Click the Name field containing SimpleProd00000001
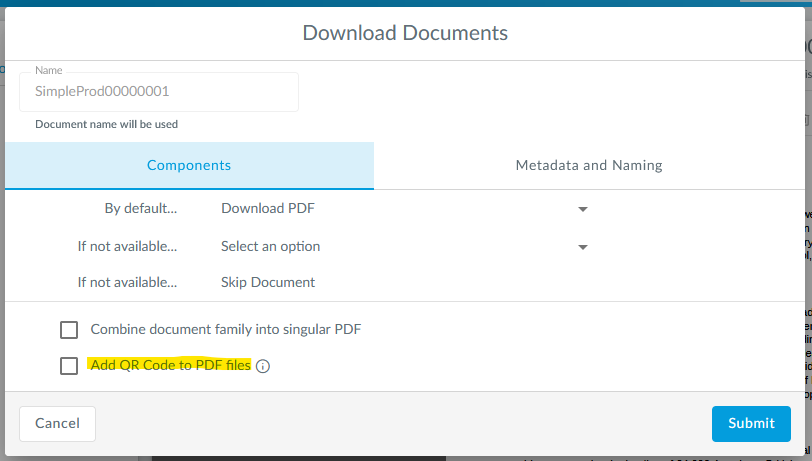The height and width of the screenshot is (461, 812). pyautogui.click(x=158, y=91)
